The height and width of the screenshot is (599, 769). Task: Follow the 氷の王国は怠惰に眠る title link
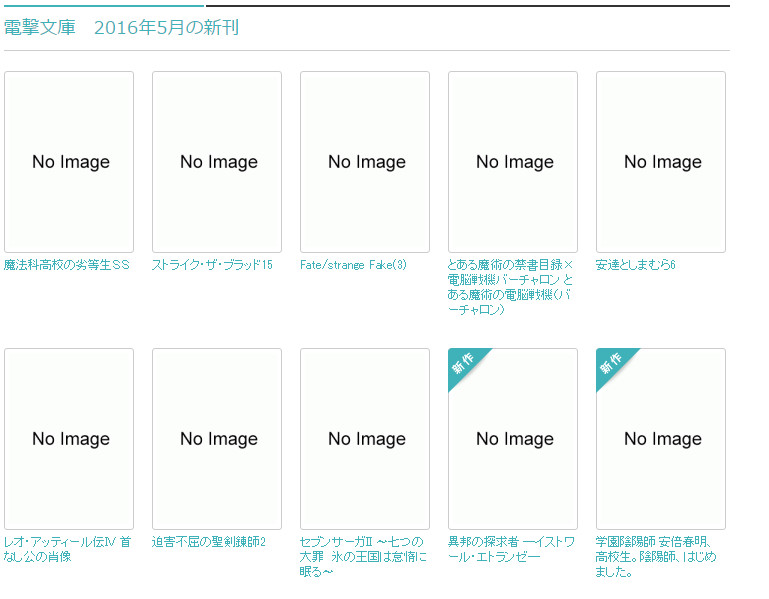point(363,557)
